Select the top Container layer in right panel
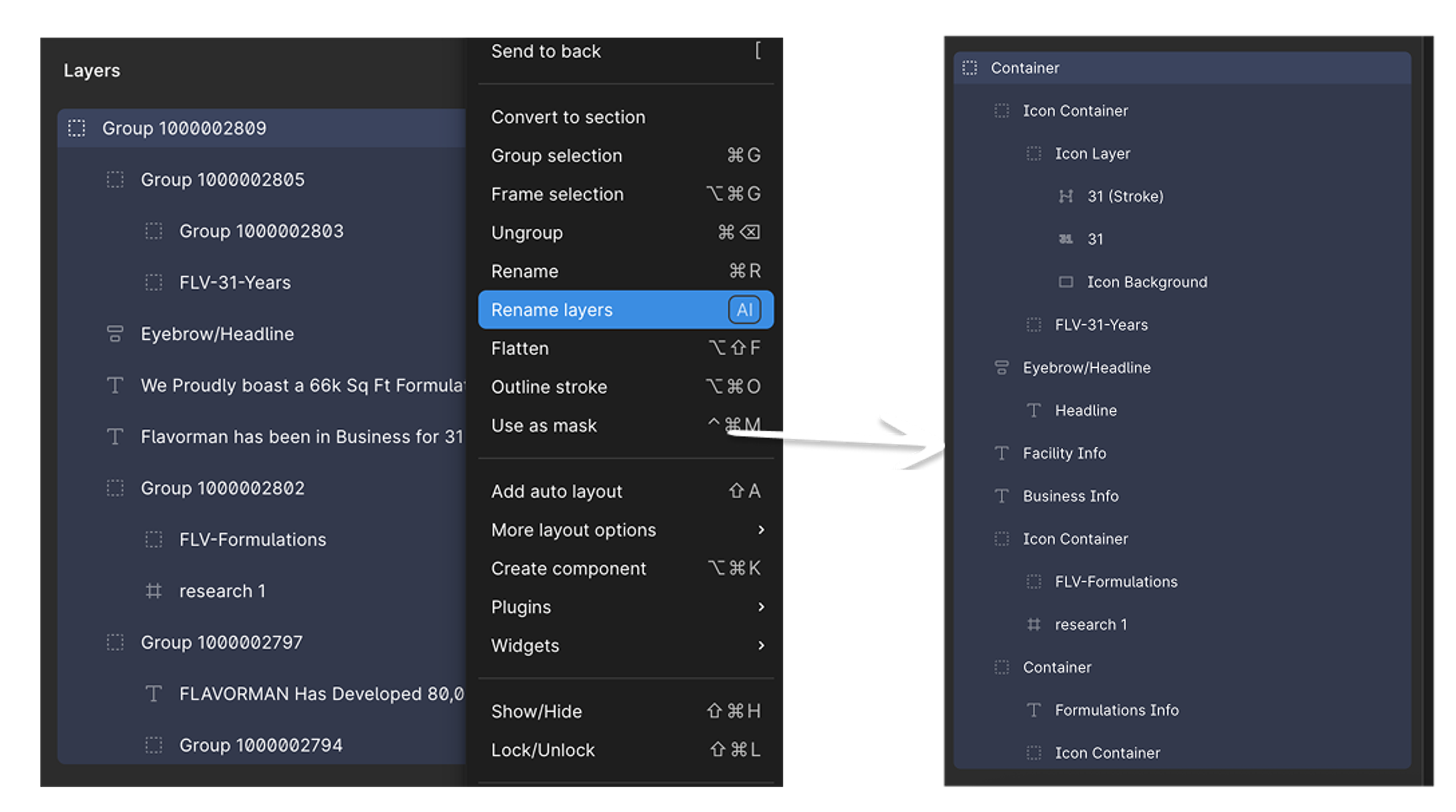 pyautogui.click(x=1183, y=68)
